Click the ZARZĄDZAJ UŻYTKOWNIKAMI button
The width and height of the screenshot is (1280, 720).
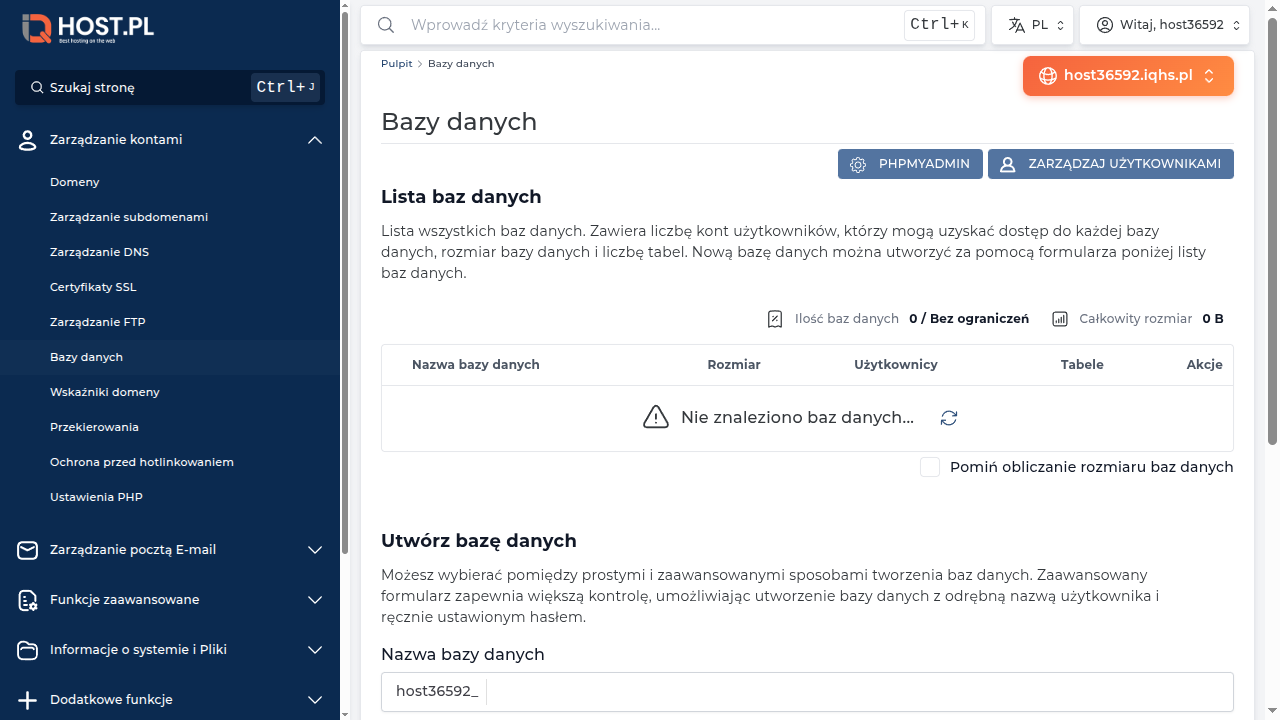pos(1111,164)
